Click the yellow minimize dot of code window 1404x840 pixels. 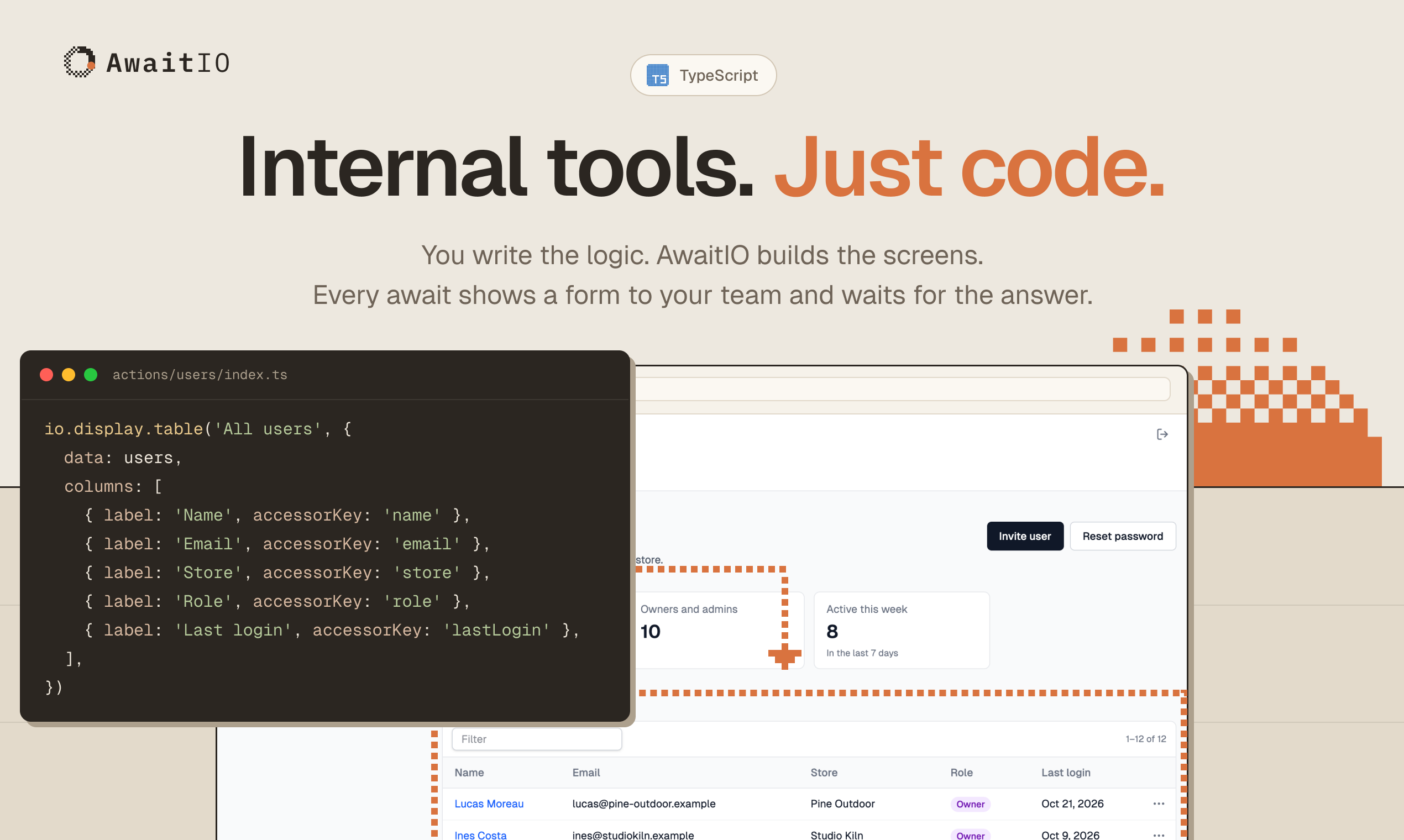[x=69, y=375]
